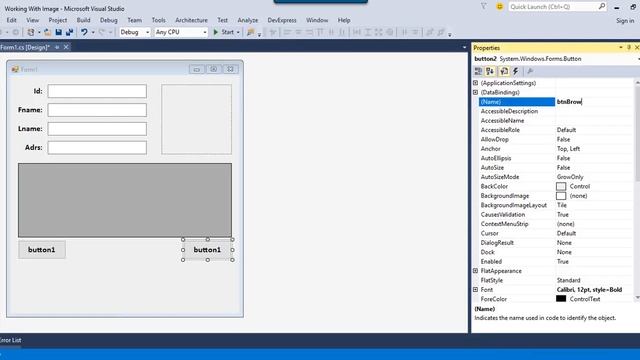The width and height of the screenshot is (640, 360).
Task: Click the Id text box on form
Action: 97,91
